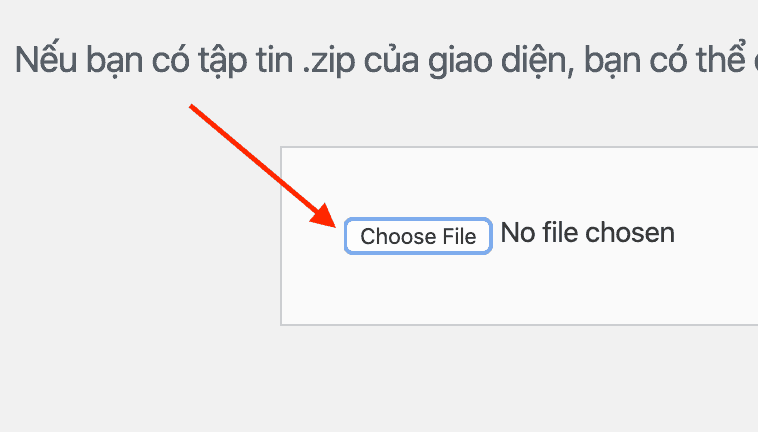Screen dimensions: 758x432
Task: Click empty space below the Choose File button
Action: click(418, 290)
